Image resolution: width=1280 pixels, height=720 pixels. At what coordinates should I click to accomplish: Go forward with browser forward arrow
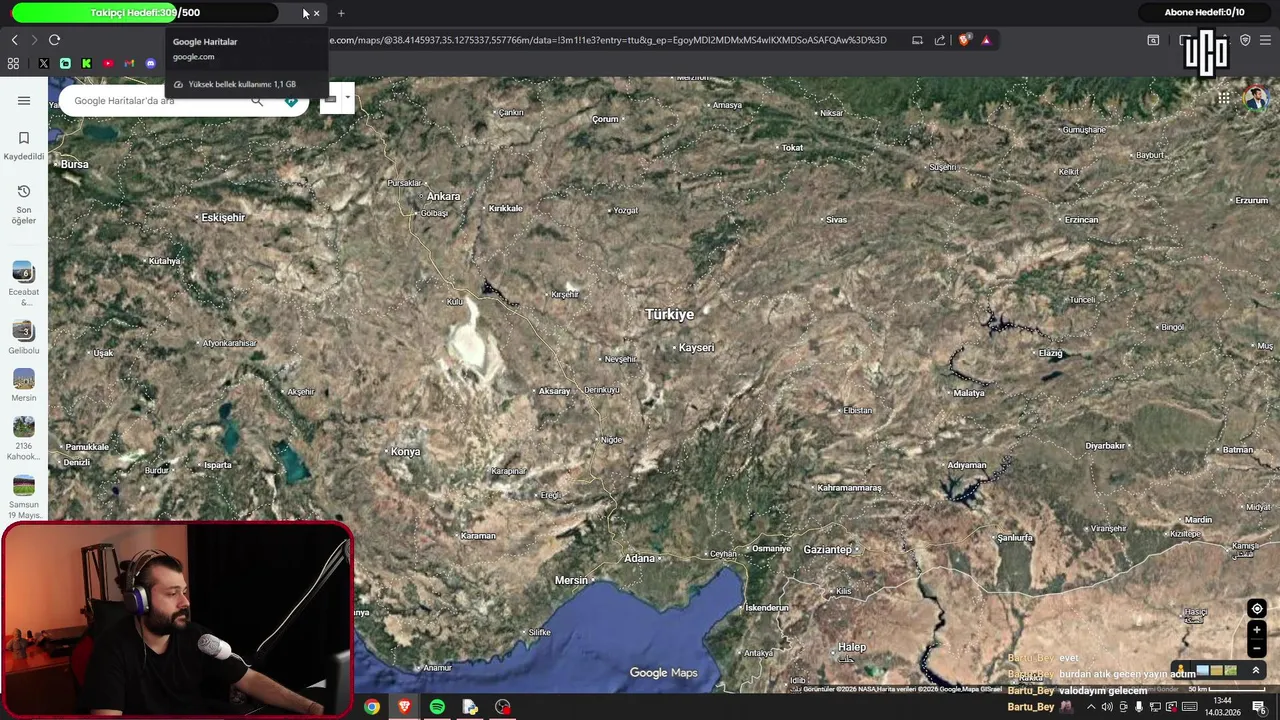coord(34,40)
